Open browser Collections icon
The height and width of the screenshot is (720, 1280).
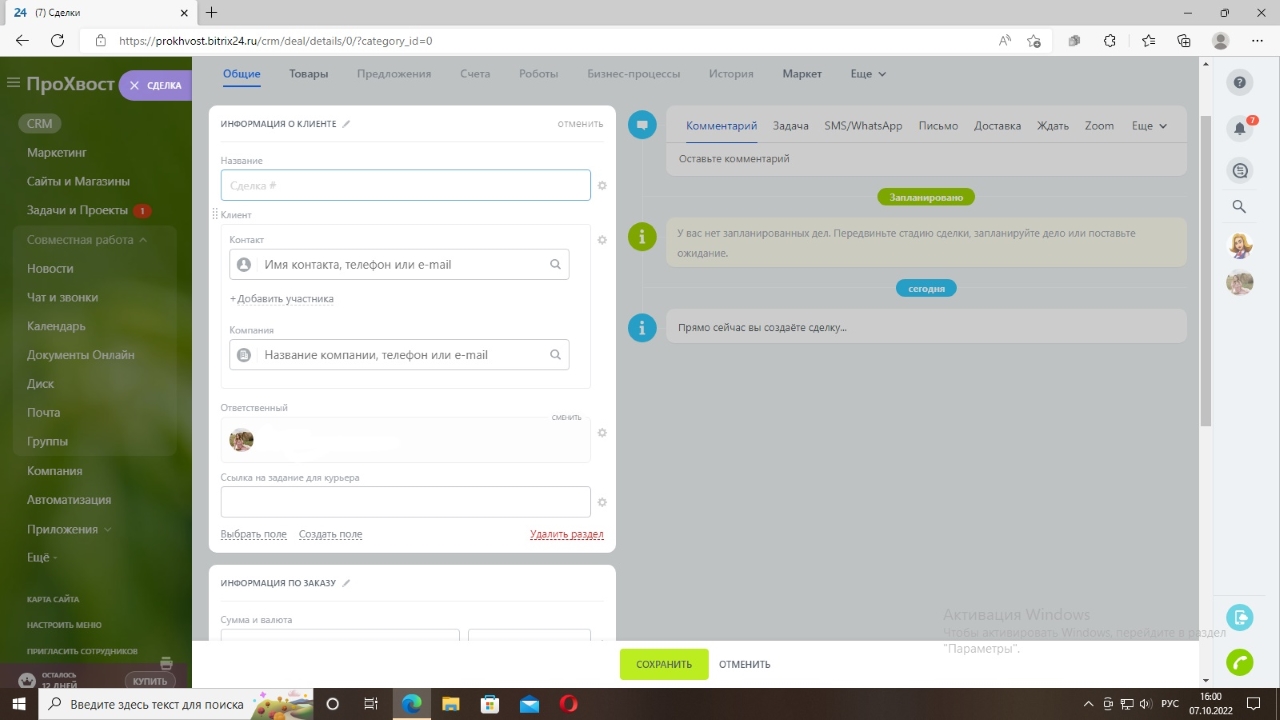tap(1184, 41)
